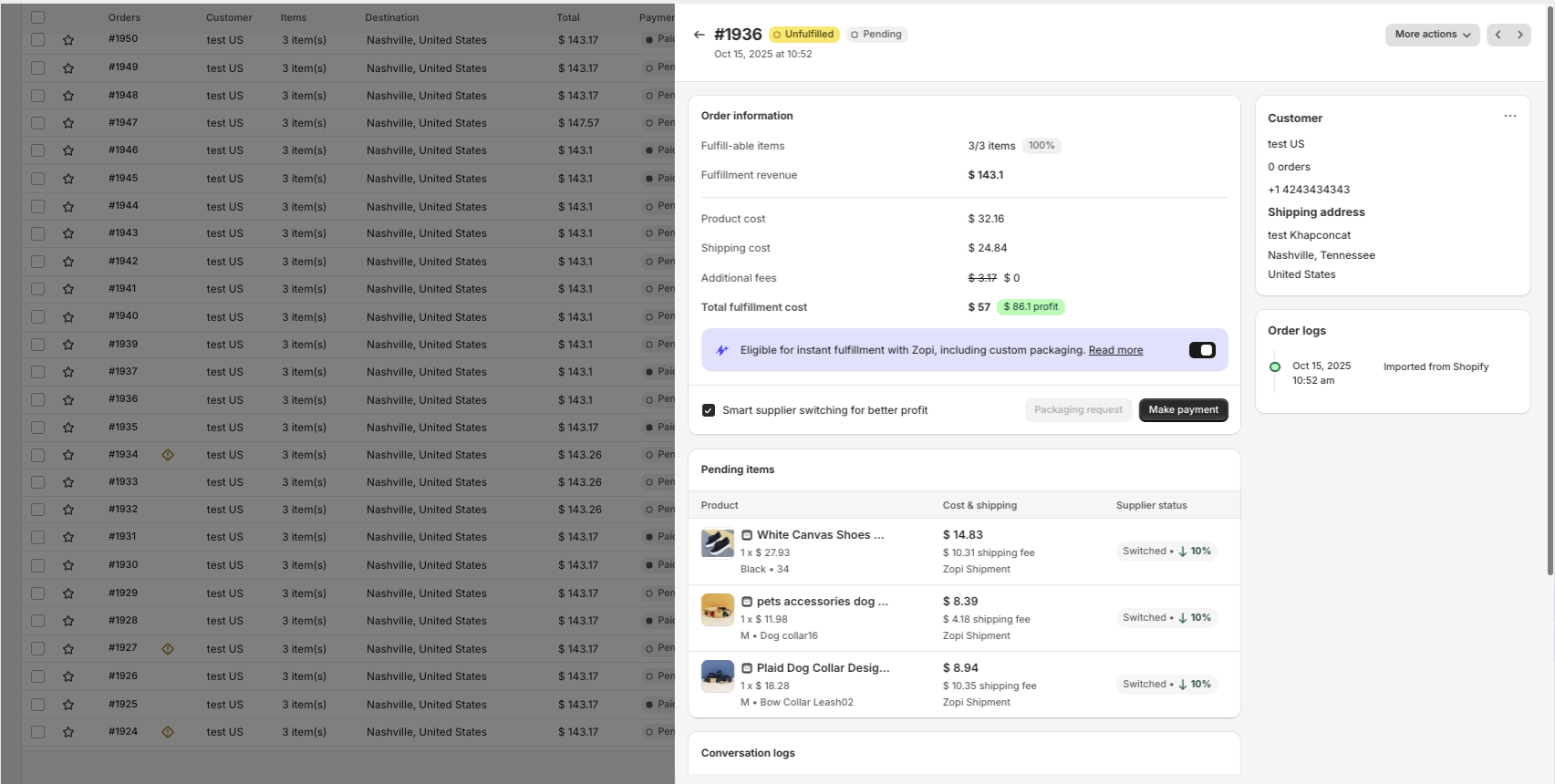Click the warning icon on order #1934
Viewport: 1555px width, 784px height.
(168, 455)
